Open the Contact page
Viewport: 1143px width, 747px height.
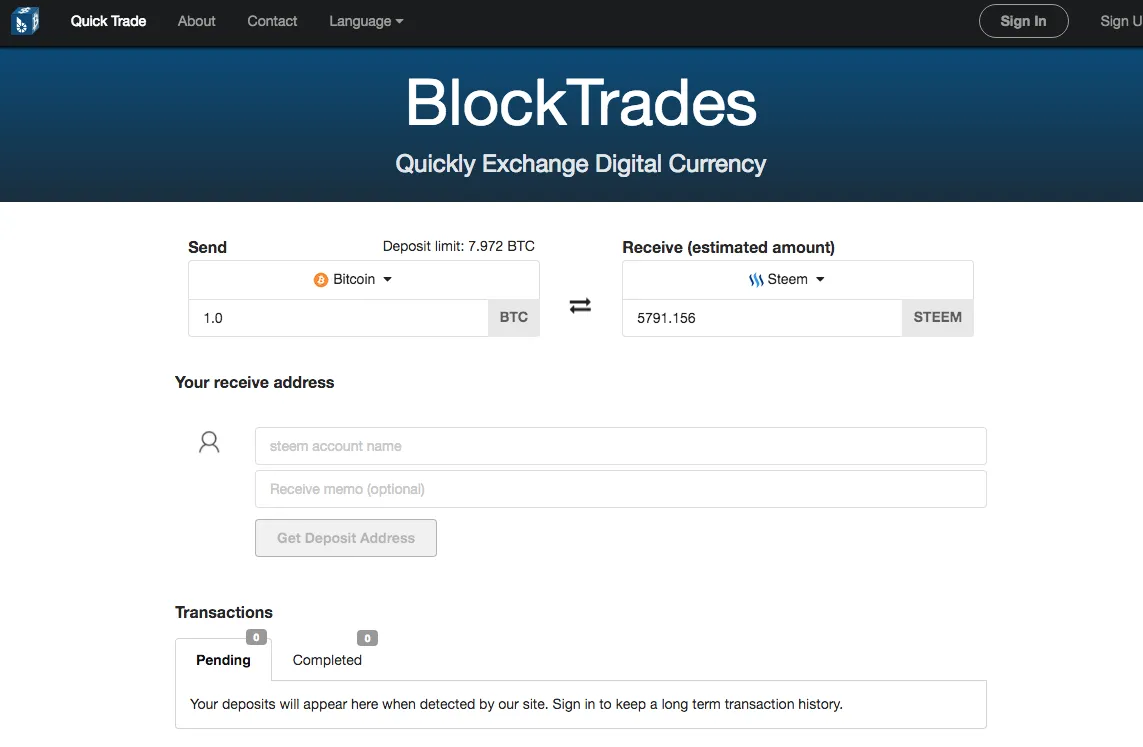click(272, 21)
